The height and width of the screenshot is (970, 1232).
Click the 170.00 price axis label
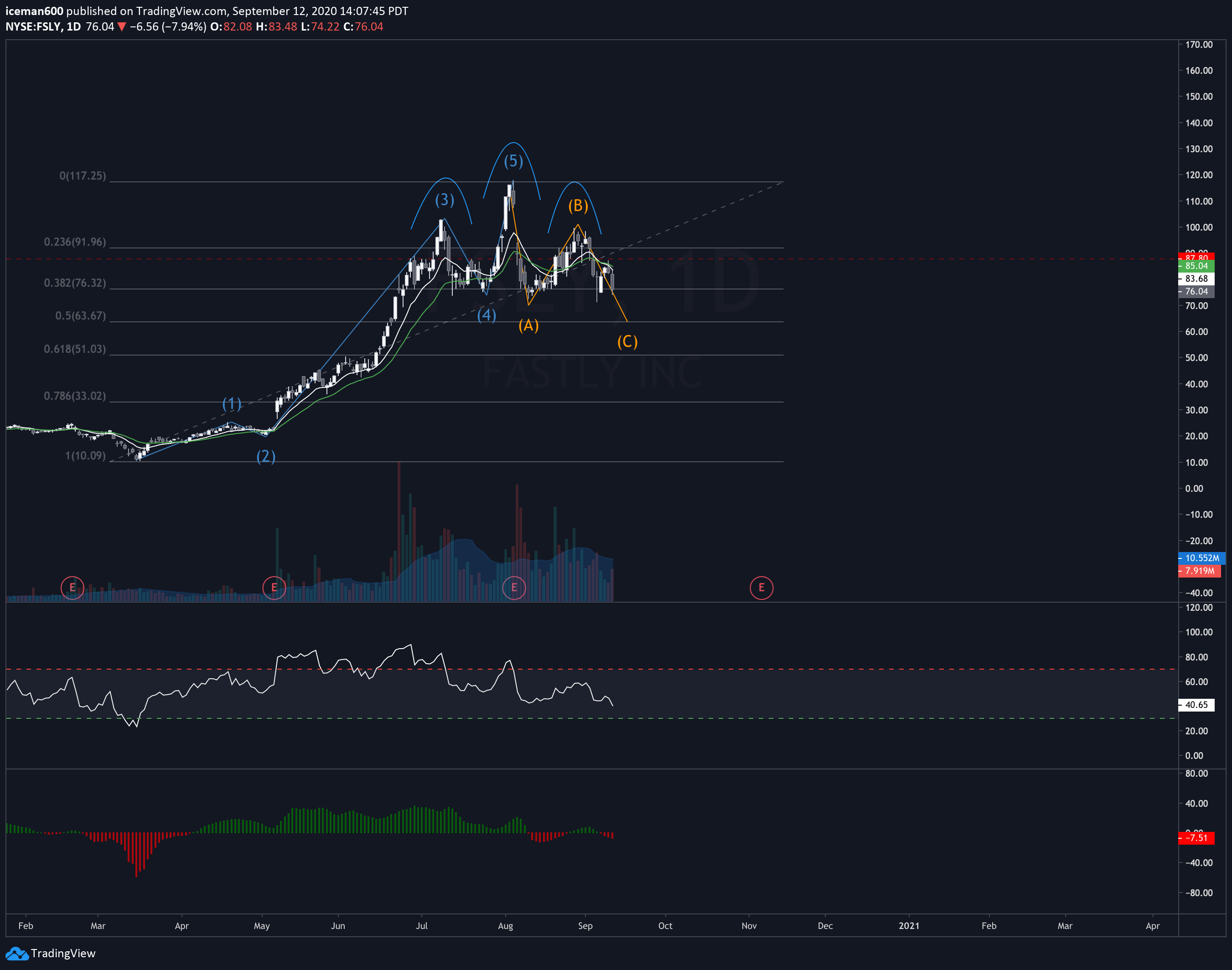pyautogui.click(x=1199, y=44)
